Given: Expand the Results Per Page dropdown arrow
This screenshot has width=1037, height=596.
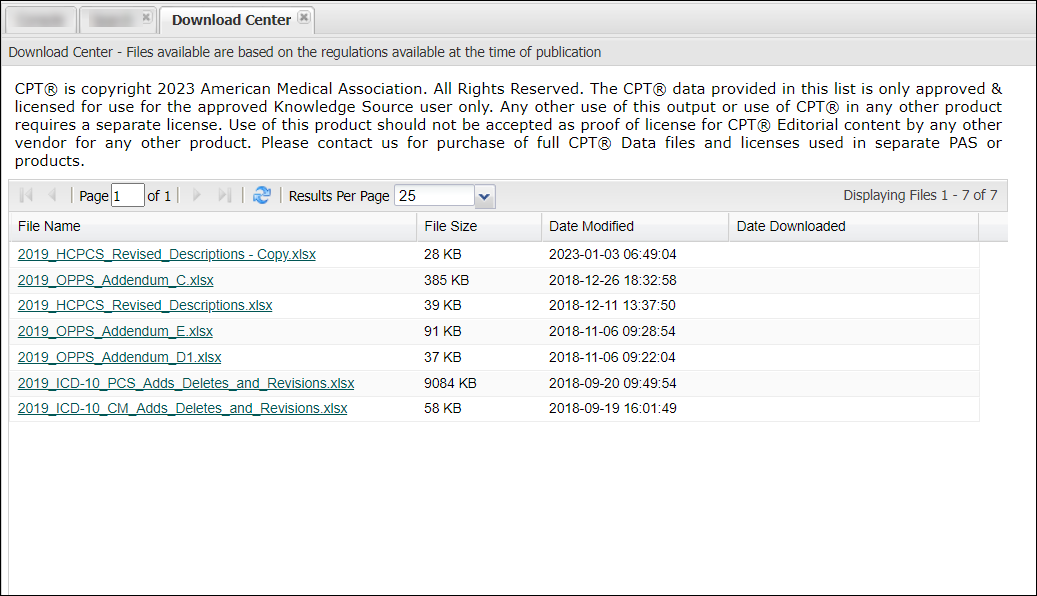Looking at the screenshot, I should coord(485,196).
